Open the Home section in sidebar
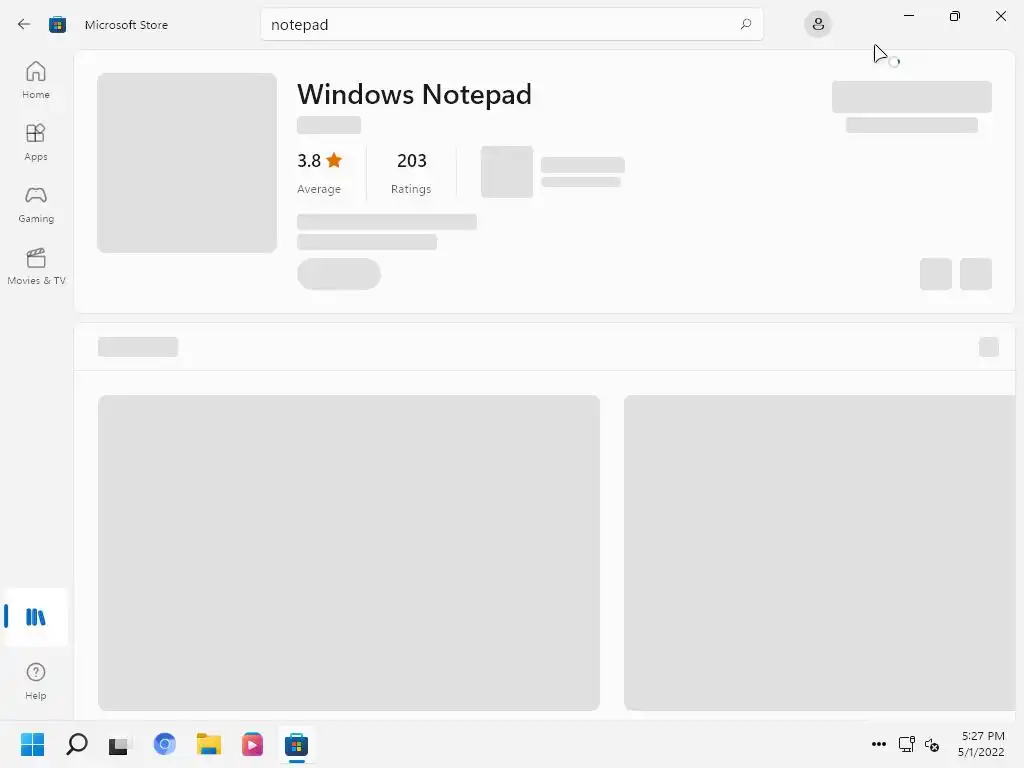The image size is (1024, 768). (36, 80)
